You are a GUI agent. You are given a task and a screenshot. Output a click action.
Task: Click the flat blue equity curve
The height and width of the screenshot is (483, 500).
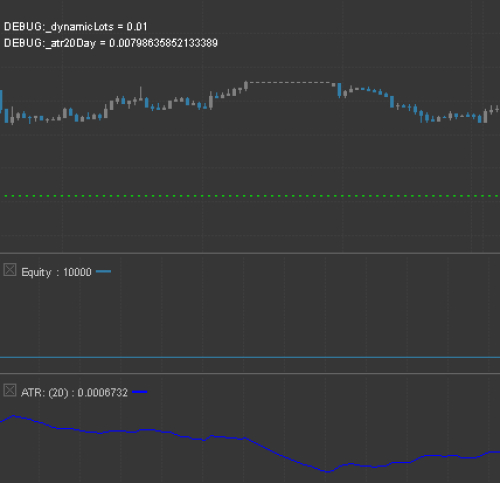pyautogui.click(x=250, y=357)
